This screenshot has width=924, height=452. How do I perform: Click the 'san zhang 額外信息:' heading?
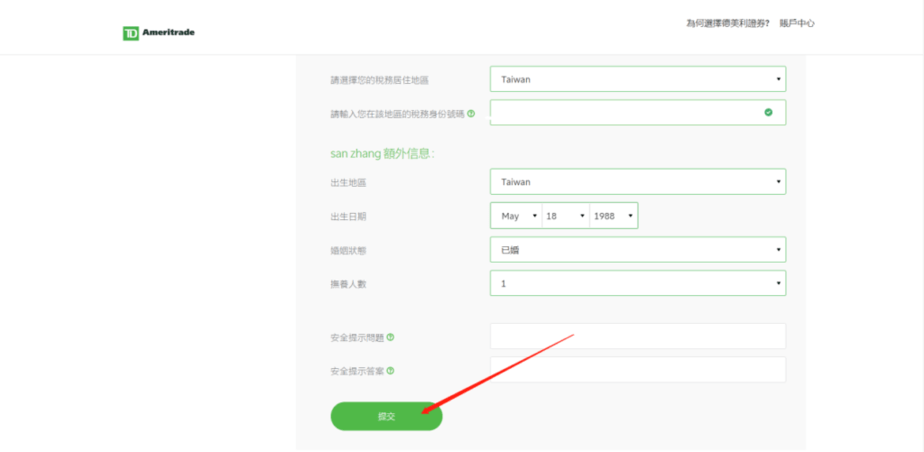[x=382, y=154]
